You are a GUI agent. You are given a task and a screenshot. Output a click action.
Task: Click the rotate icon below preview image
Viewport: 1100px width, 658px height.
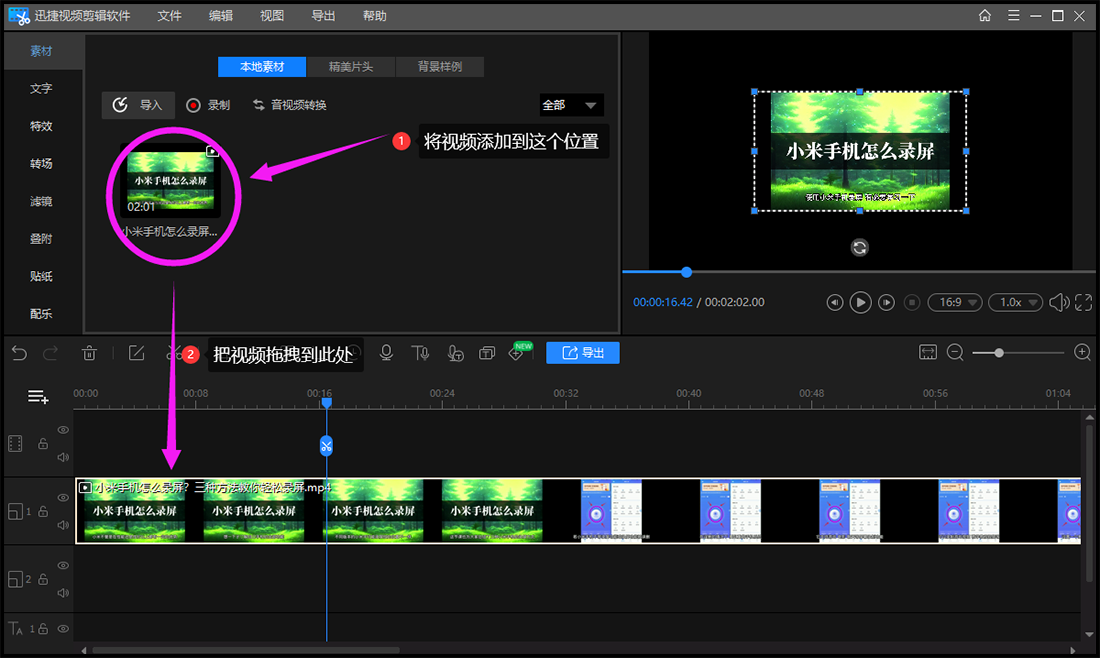[859, 247]
